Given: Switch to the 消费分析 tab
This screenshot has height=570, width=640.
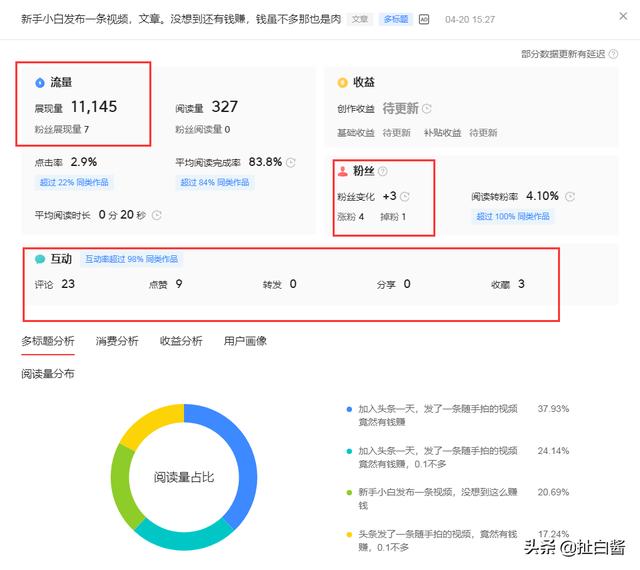Looking at the screenshot, I should point(117,341).
